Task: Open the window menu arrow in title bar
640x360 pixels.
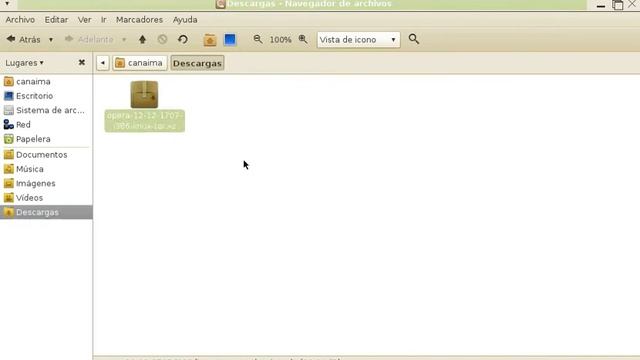Action: [x=7, y=4]
